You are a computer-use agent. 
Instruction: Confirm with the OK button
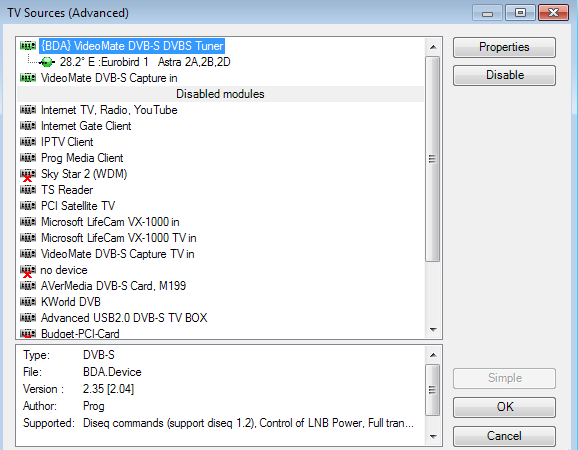[x=504, y=407]
